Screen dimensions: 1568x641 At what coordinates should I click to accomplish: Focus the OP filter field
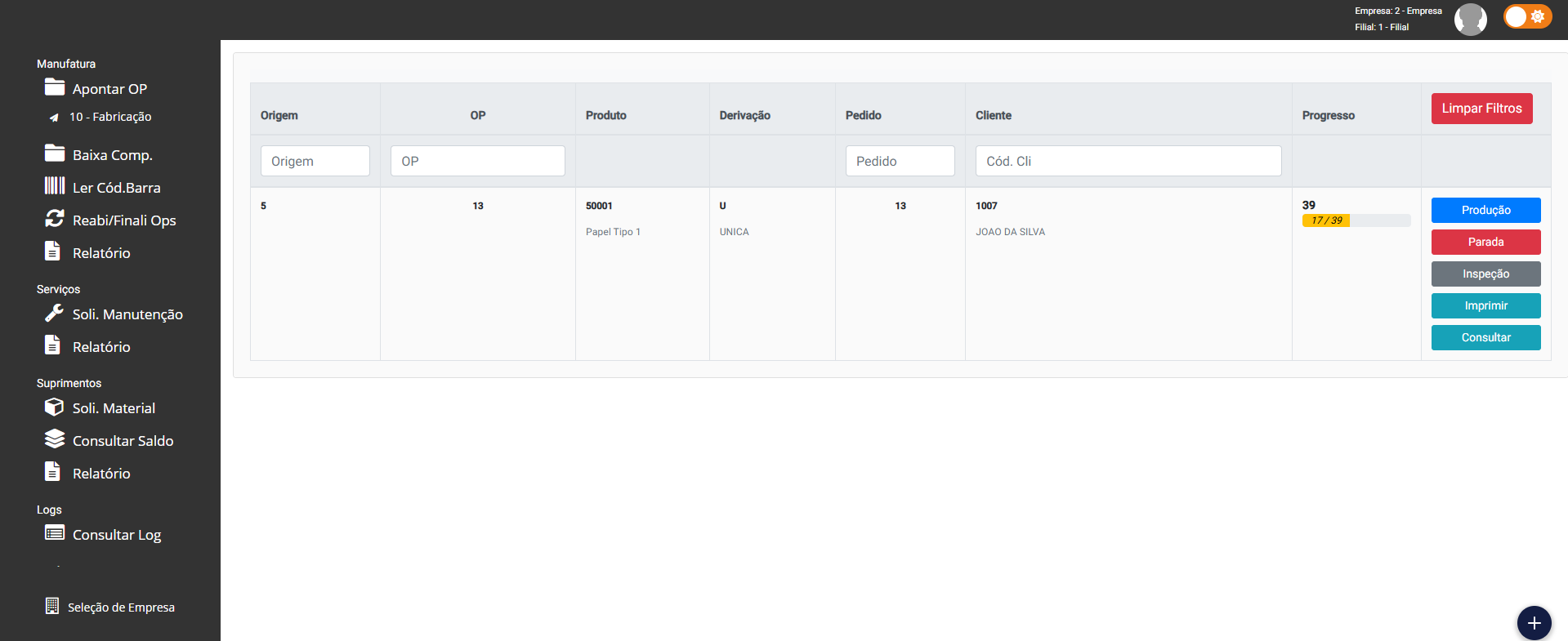[x=478, y=161]
